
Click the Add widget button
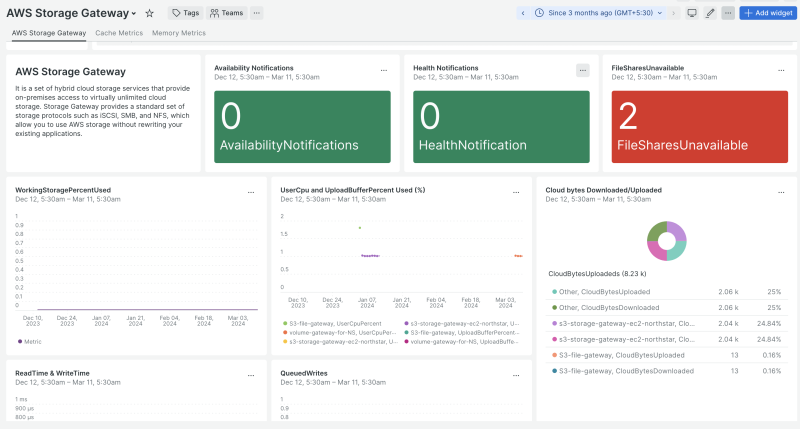click(x=768, y=13)
